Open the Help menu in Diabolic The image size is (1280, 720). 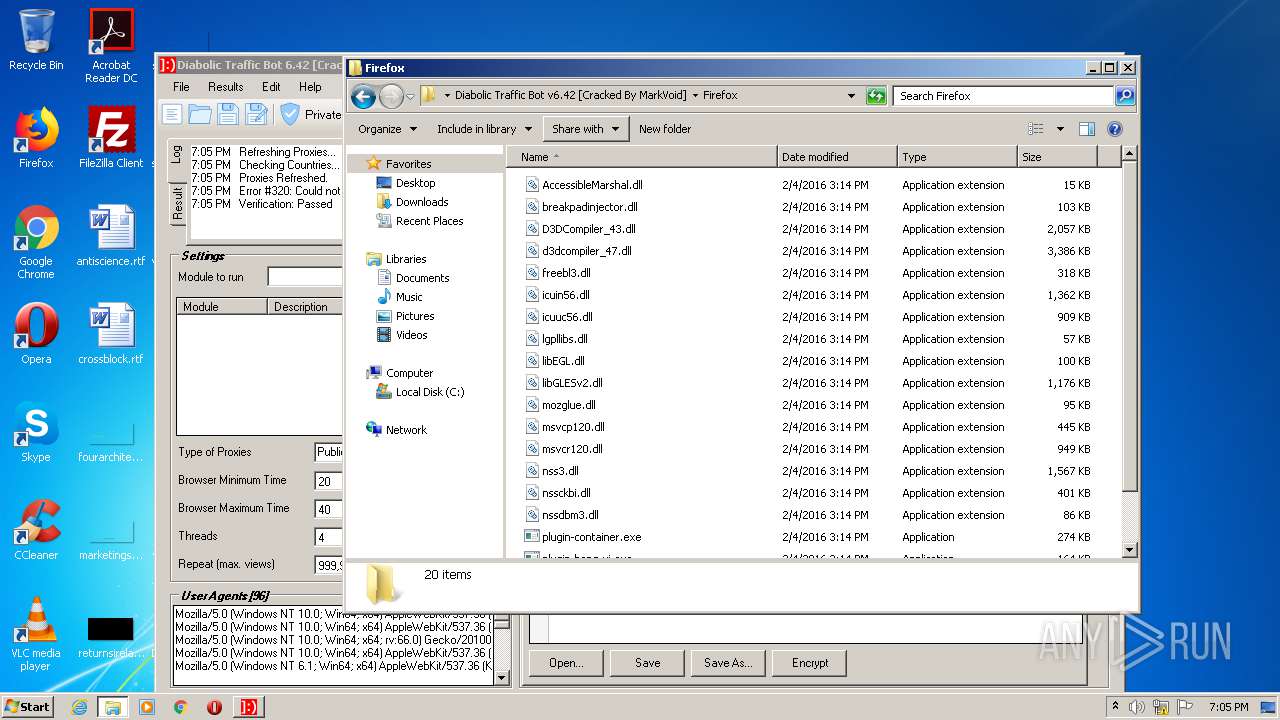tap(310, 87)
